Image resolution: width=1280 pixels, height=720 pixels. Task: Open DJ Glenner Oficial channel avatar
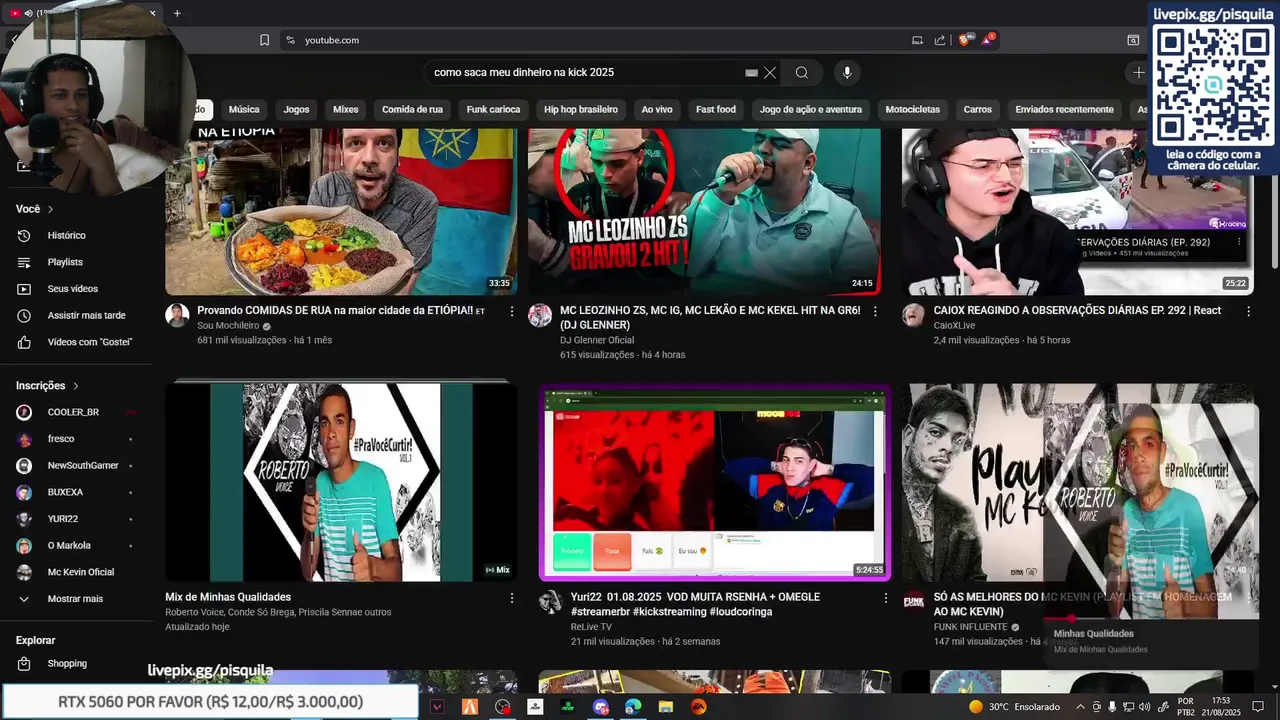click(540, 316)
